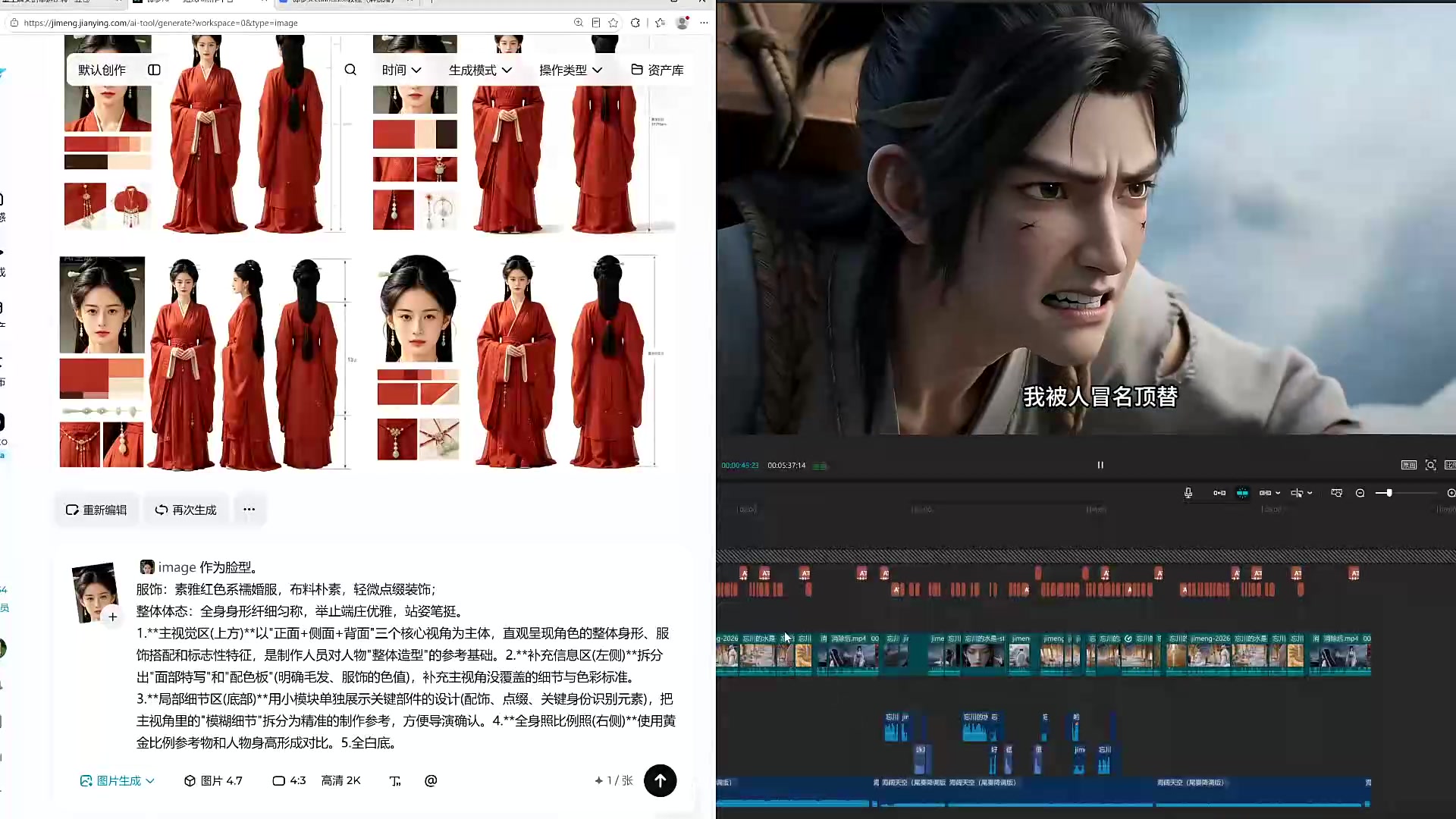
Task: Click the fullscreen preview focus icon
Action: pyautogui.click(x=1431, y=465)
